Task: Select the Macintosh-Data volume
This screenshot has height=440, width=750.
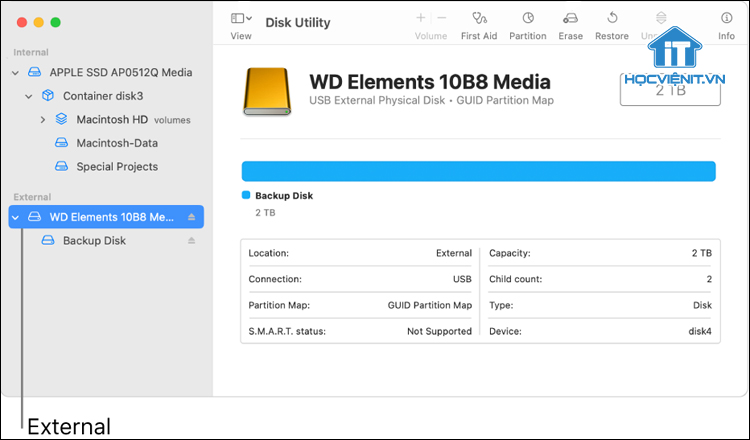Action: click(x=117, y=143)
